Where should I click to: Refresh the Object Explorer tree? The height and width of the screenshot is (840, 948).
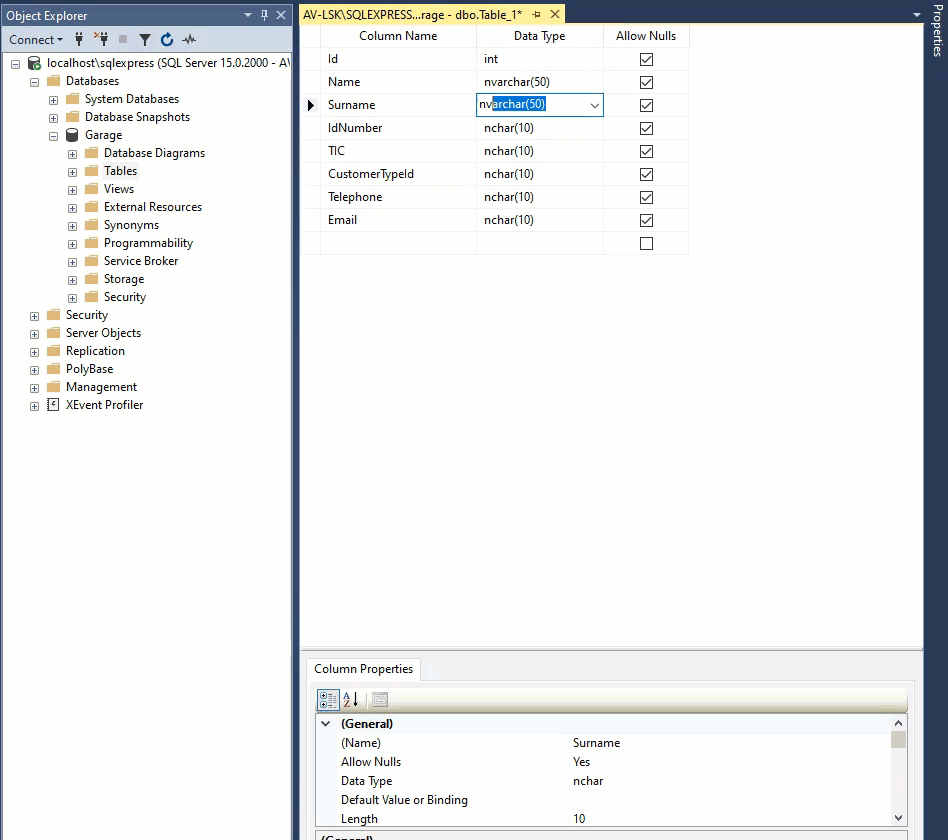[167, 39]
